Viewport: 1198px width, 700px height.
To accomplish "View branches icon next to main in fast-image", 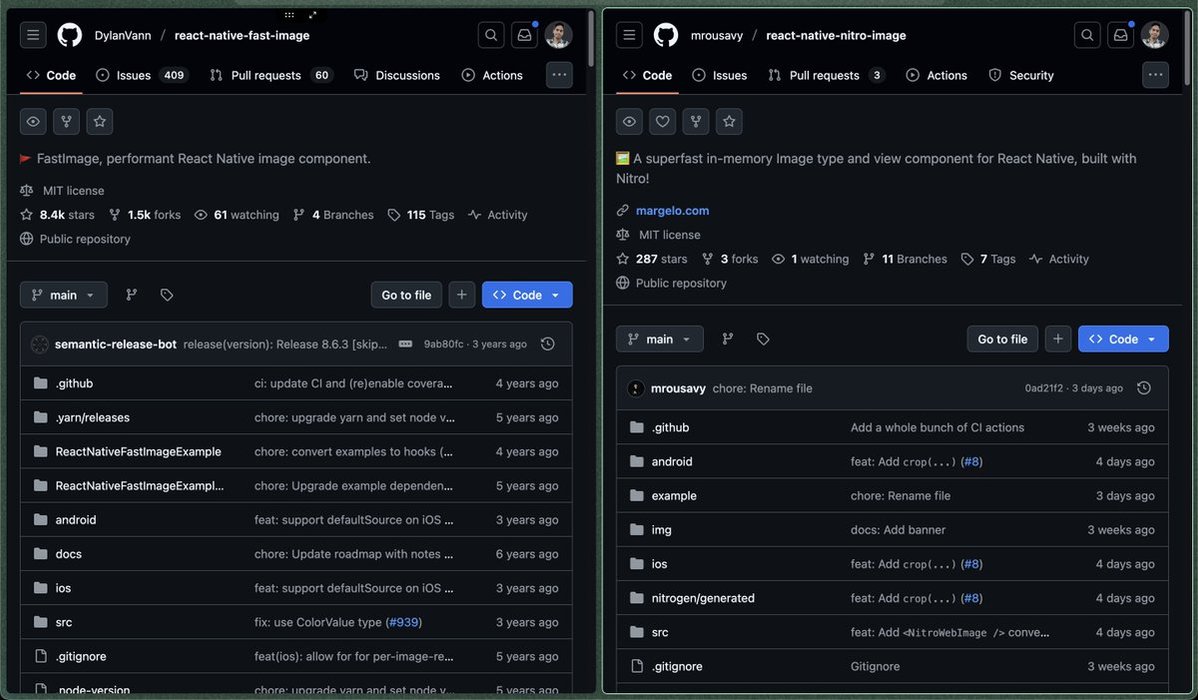I will (131, 295).
